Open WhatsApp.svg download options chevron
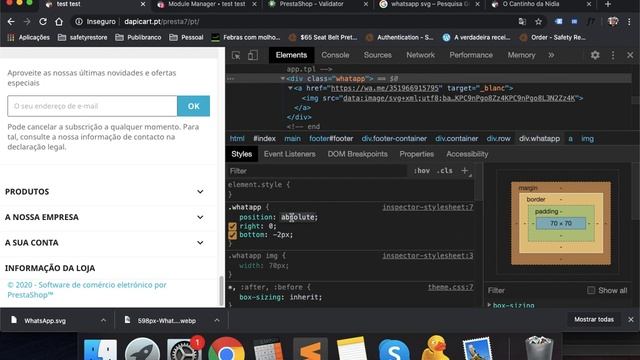The height and width of the screenshot is (360, 640). click(x=103, y=320)
